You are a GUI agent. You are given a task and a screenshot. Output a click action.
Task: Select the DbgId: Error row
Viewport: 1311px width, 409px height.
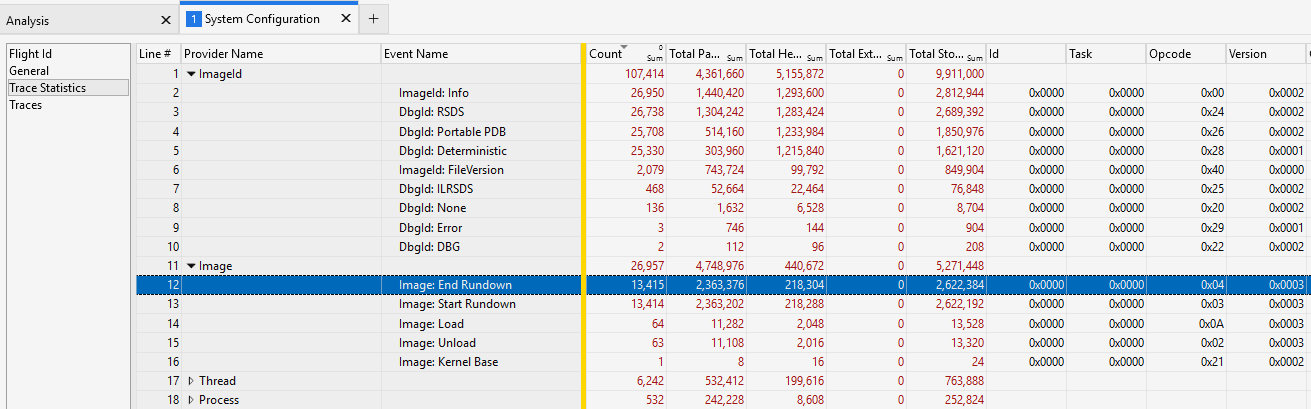[x=721, y=227]
